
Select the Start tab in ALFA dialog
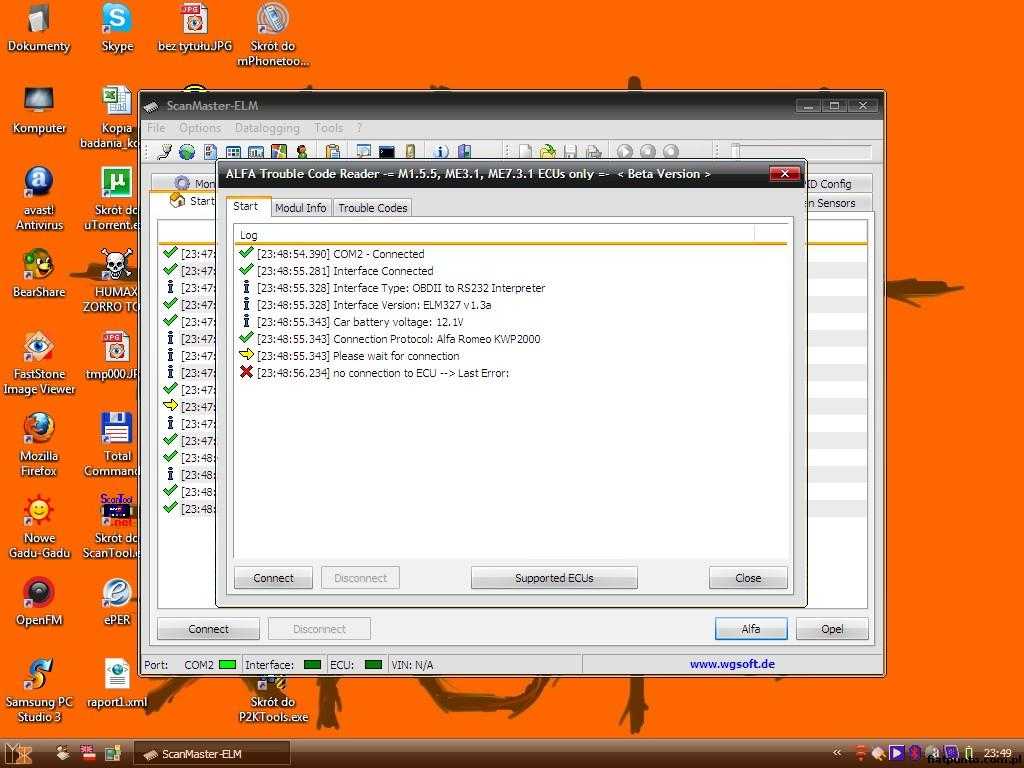(246, 206)
